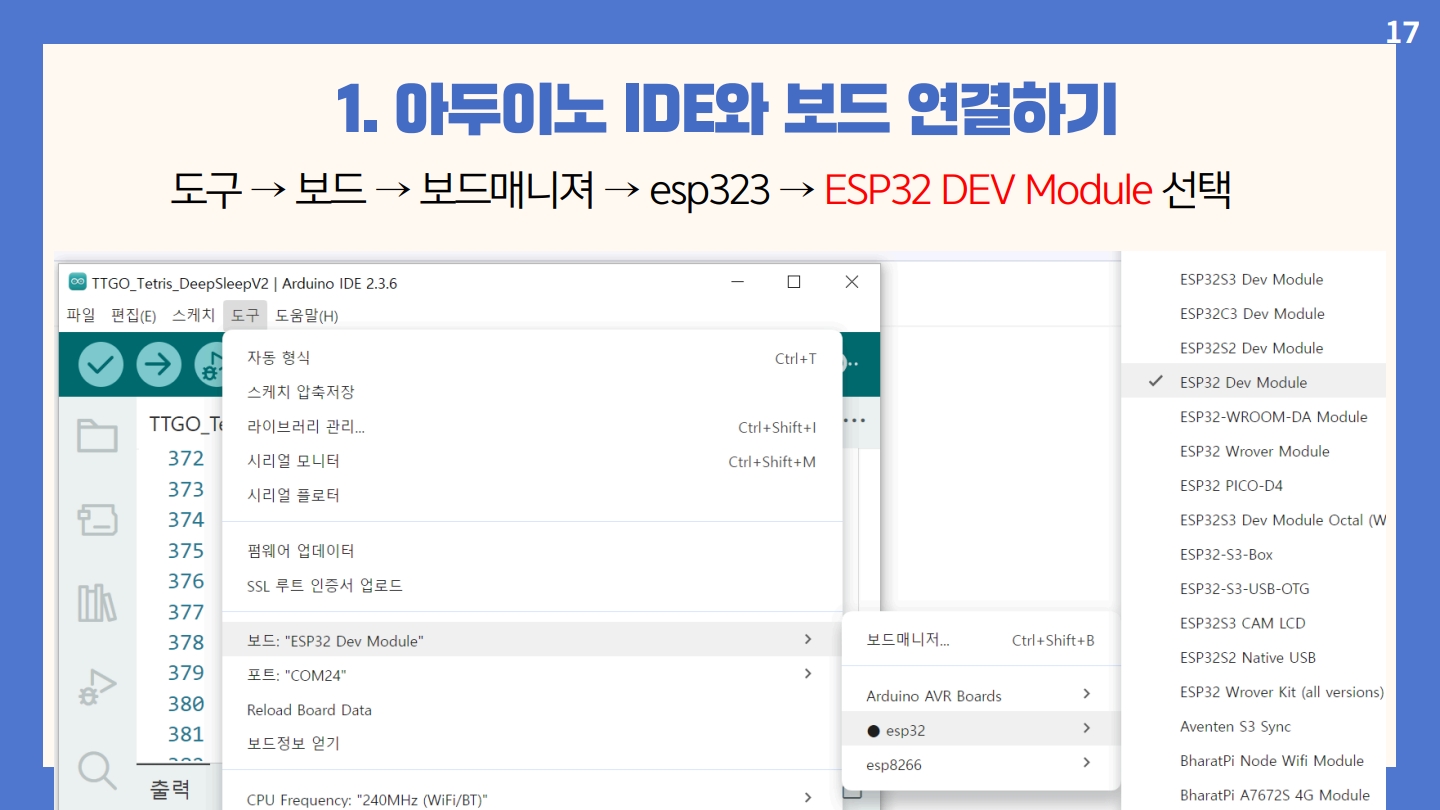The height and width of the screenshot is (810, 1440).
Task: Select ESP32-S3-Box board
Action: pyautogui.click(x=1254, y=554)
